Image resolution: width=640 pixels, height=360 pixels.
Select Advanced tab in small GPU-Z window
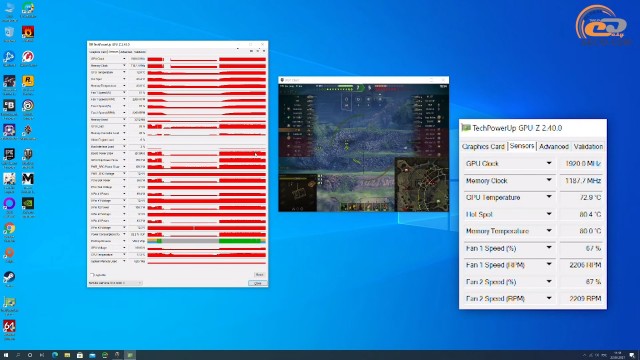(x=126, y=52)
